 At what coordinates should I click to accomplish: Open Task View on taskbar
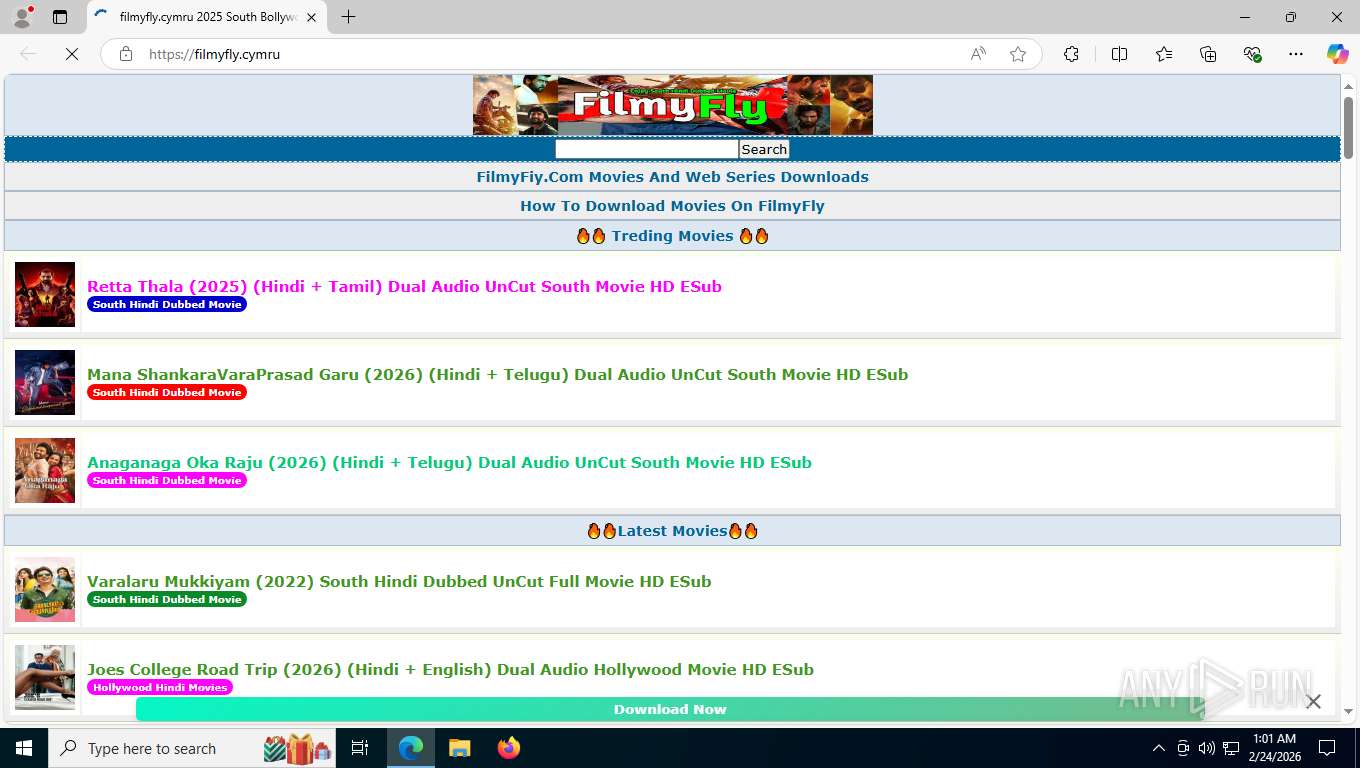pyautogui.click(x=360, y=748)
